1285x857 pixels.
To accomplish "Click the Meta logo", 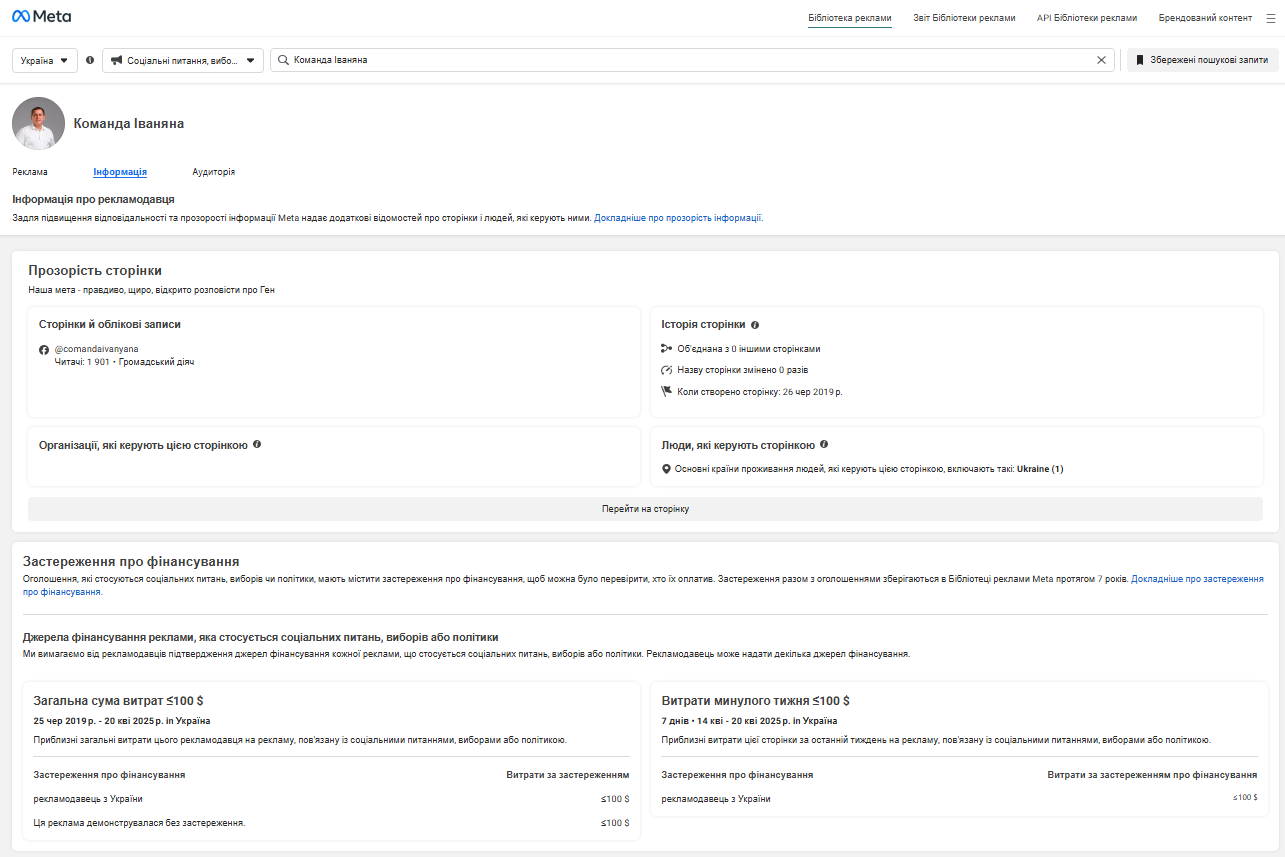I will (41, 17).
